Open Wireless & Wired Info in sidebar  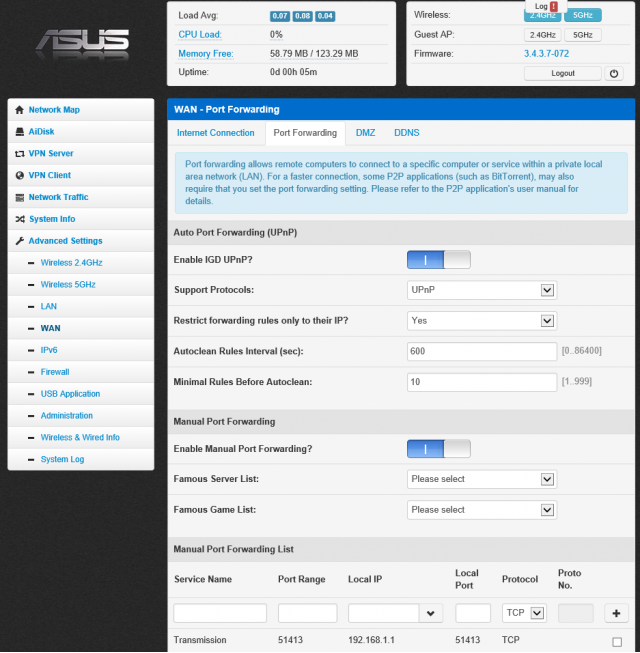pyautogui.click(x=80, y=438)
